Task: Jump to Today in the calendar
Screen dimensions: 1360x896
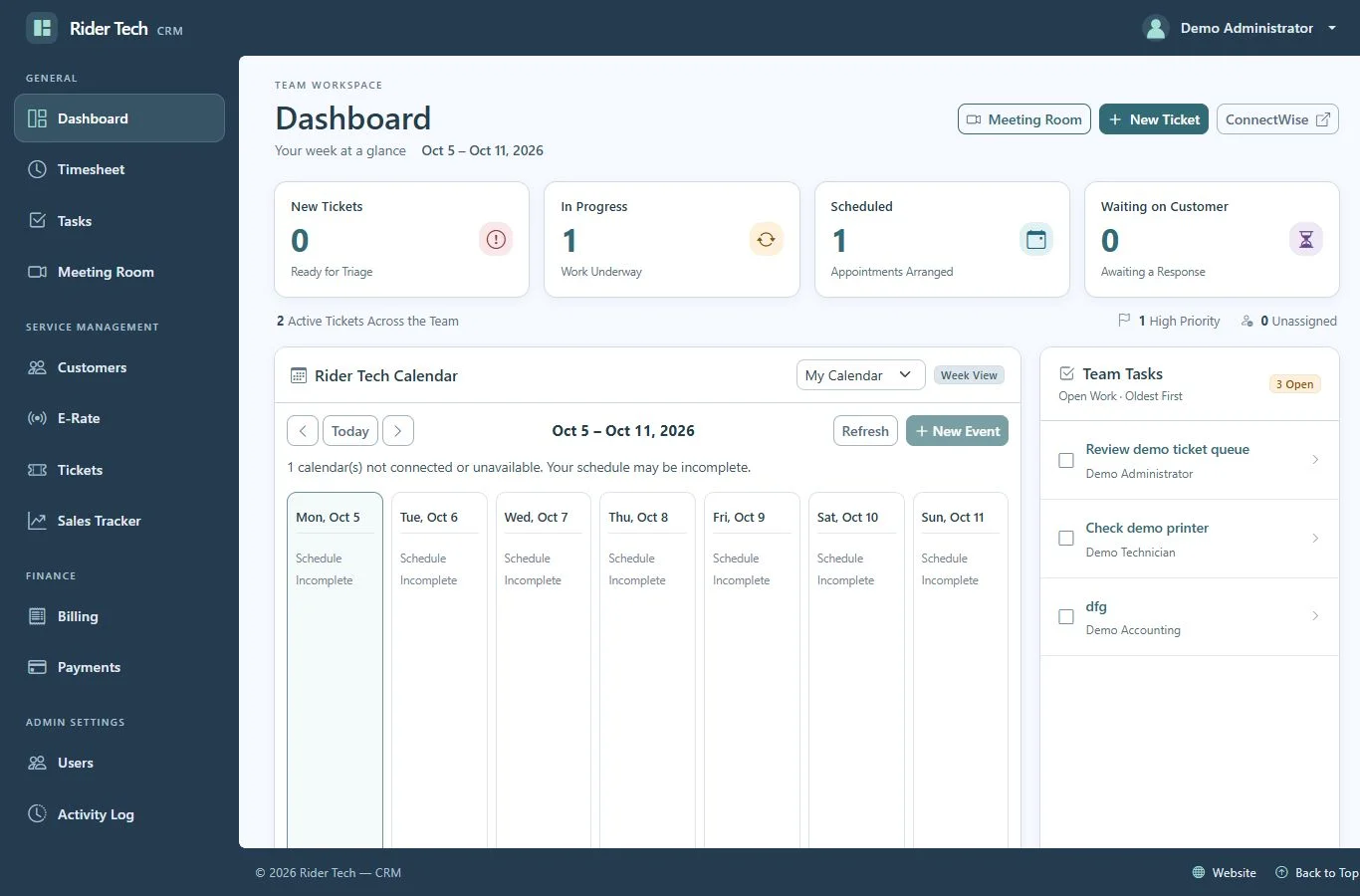Action: [x=350, y=431]
